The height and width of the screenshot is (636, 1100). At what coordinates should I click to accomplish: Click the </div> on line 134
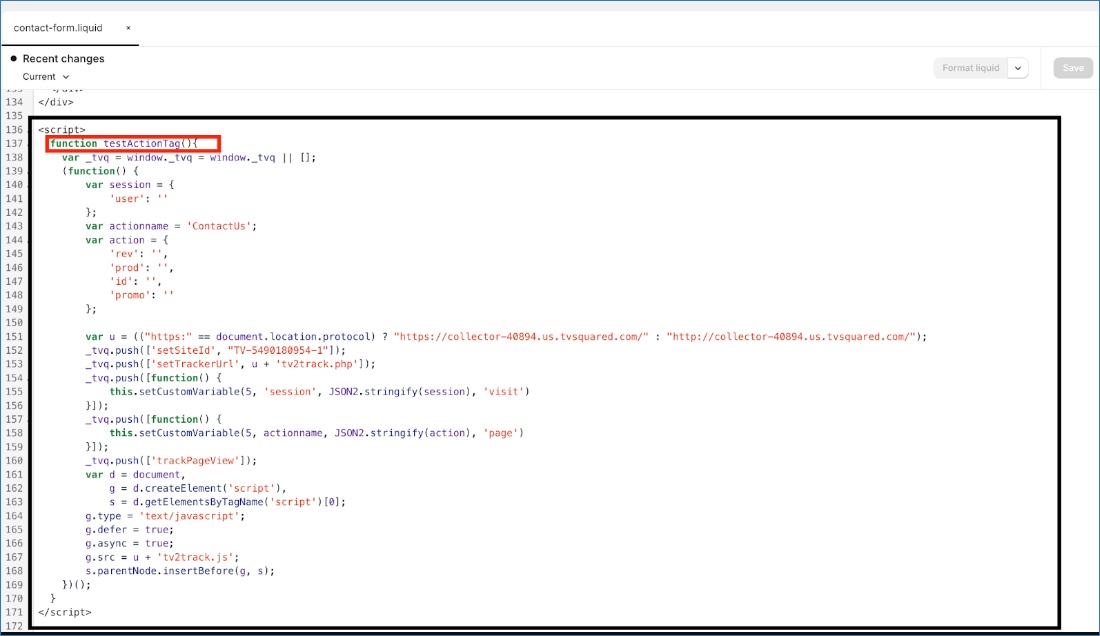(x=55, y=102)
